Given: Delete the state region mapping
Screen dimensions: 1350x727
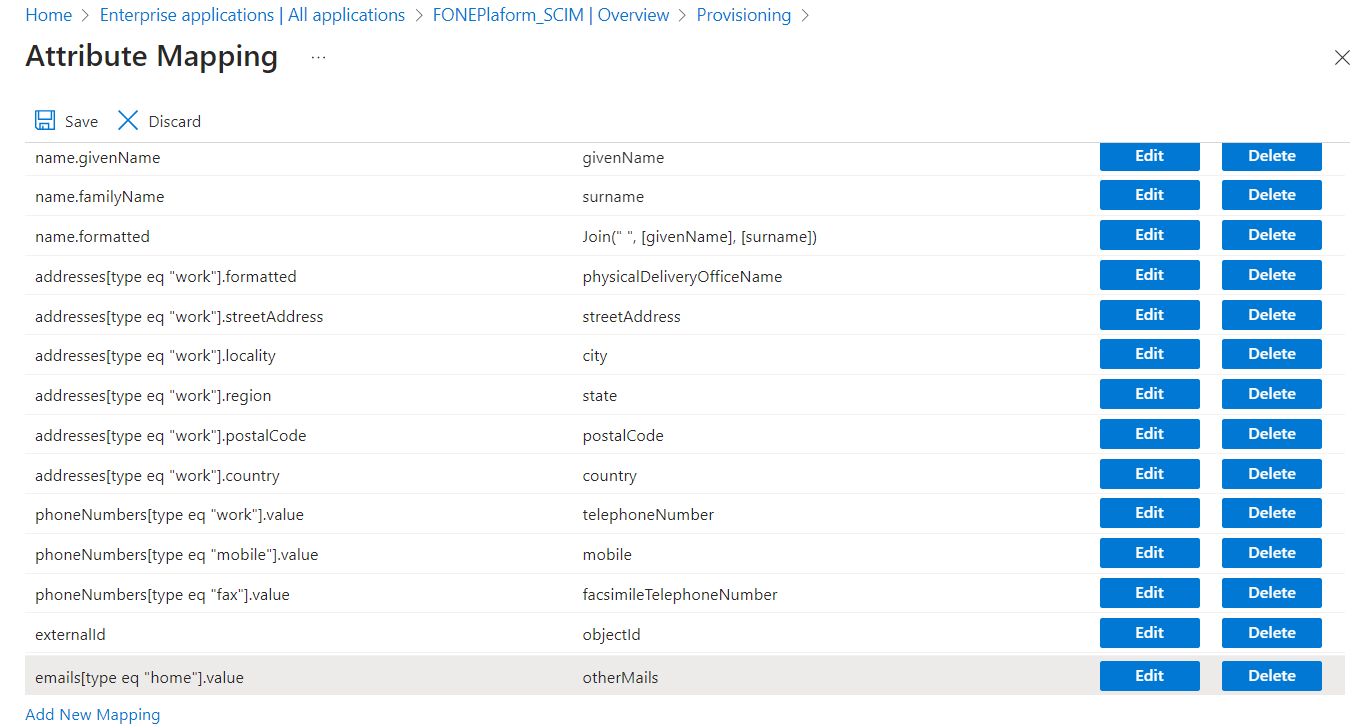Looking at the screenshot, I should point(1271,394).
